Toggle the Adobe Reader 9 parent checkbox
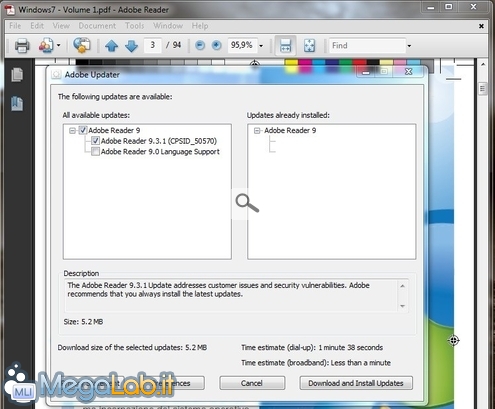This screenshot has height=409, width=495. (83, 130)
